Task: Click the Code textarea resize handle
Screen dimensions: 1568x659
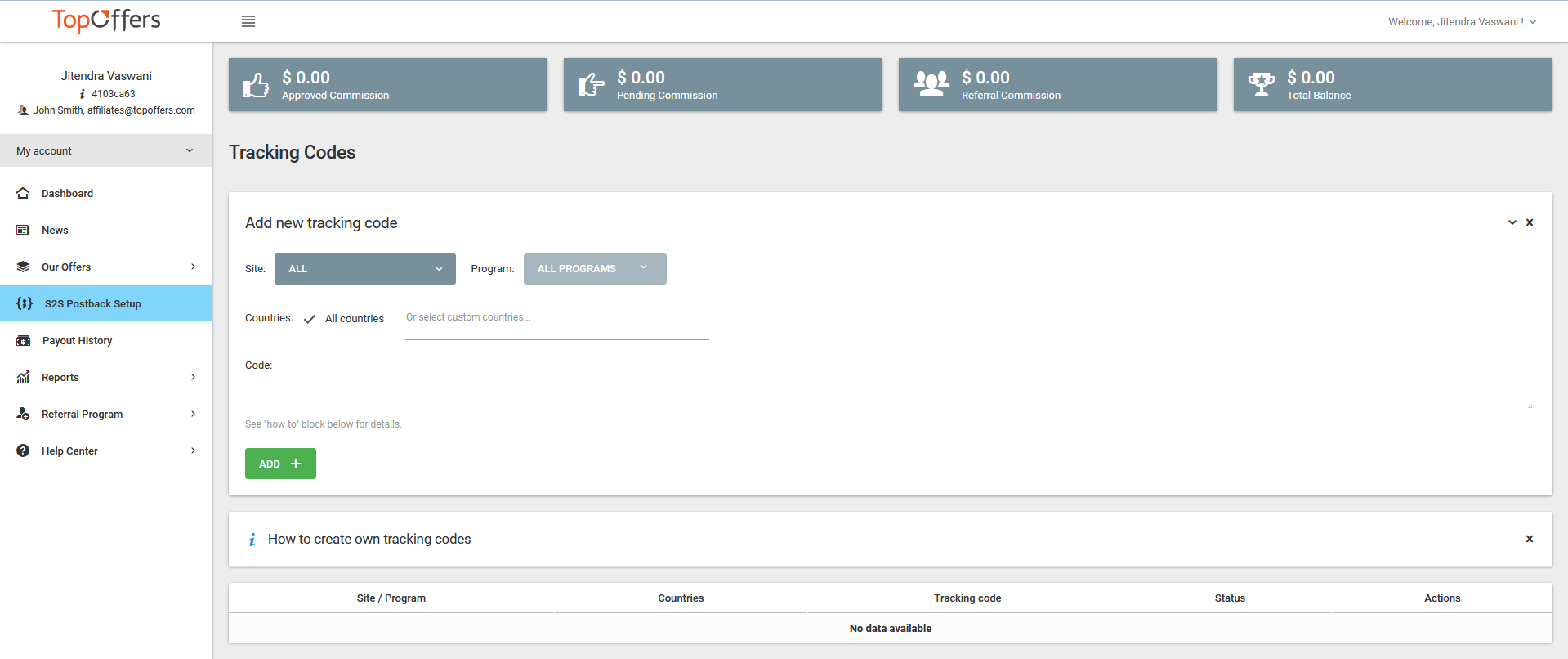Action: (1531, 405)
